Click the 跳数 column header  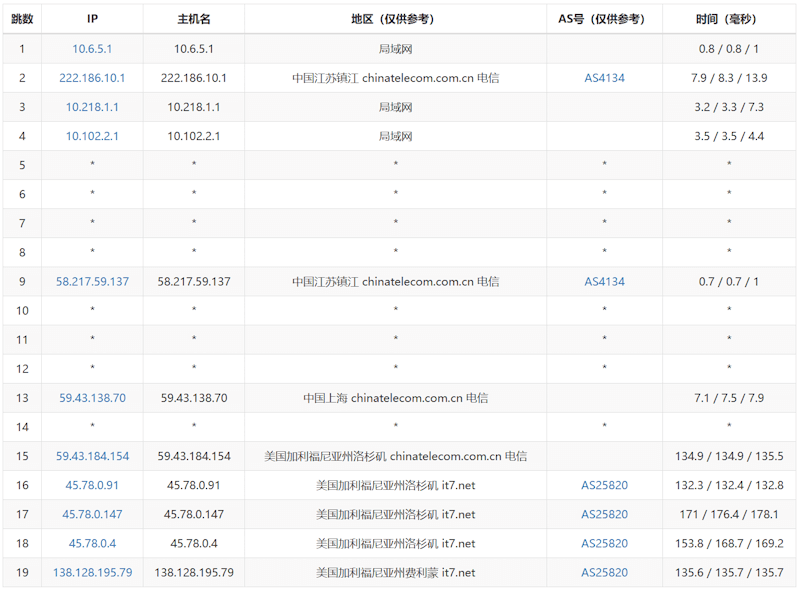(22, 19)
